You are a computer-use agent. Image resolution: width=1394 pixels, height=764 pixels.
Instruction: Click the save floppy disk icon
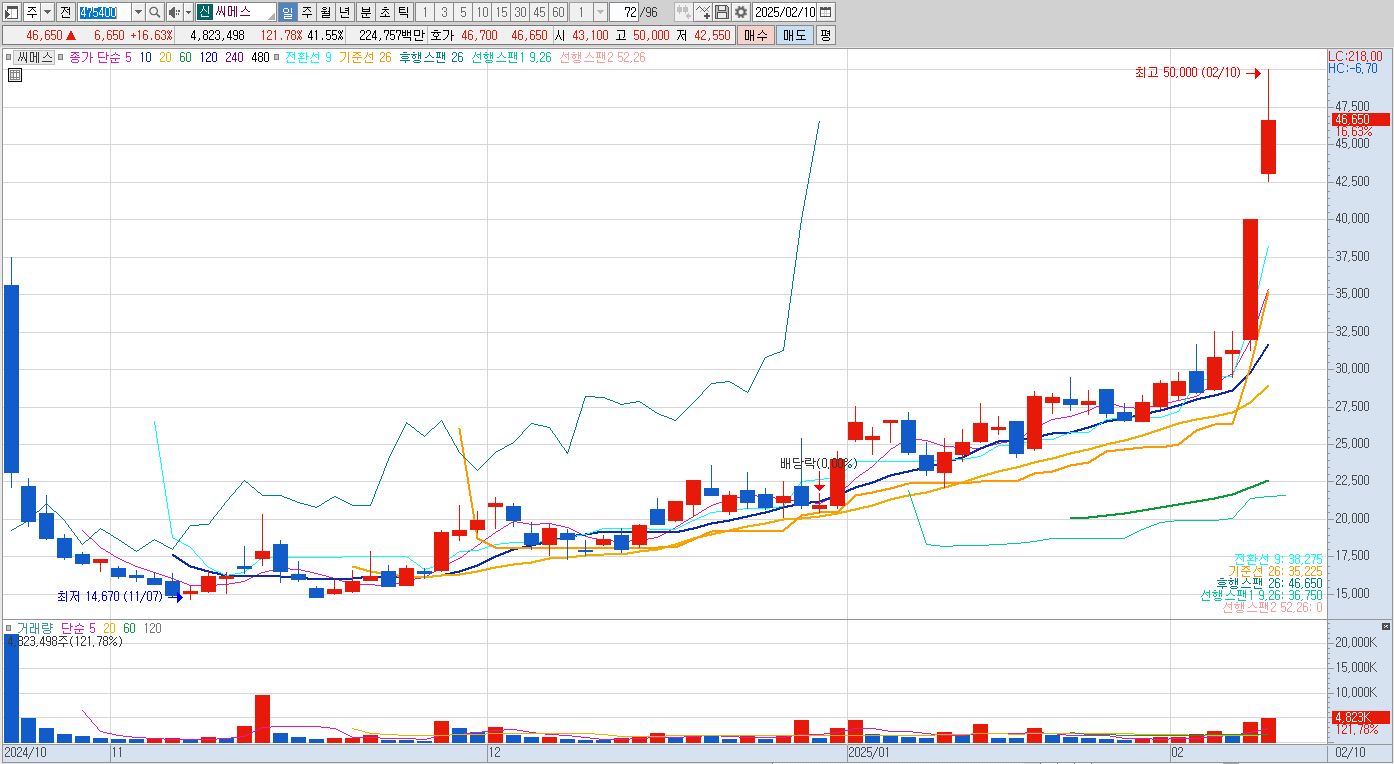click(x=721, y=12)
